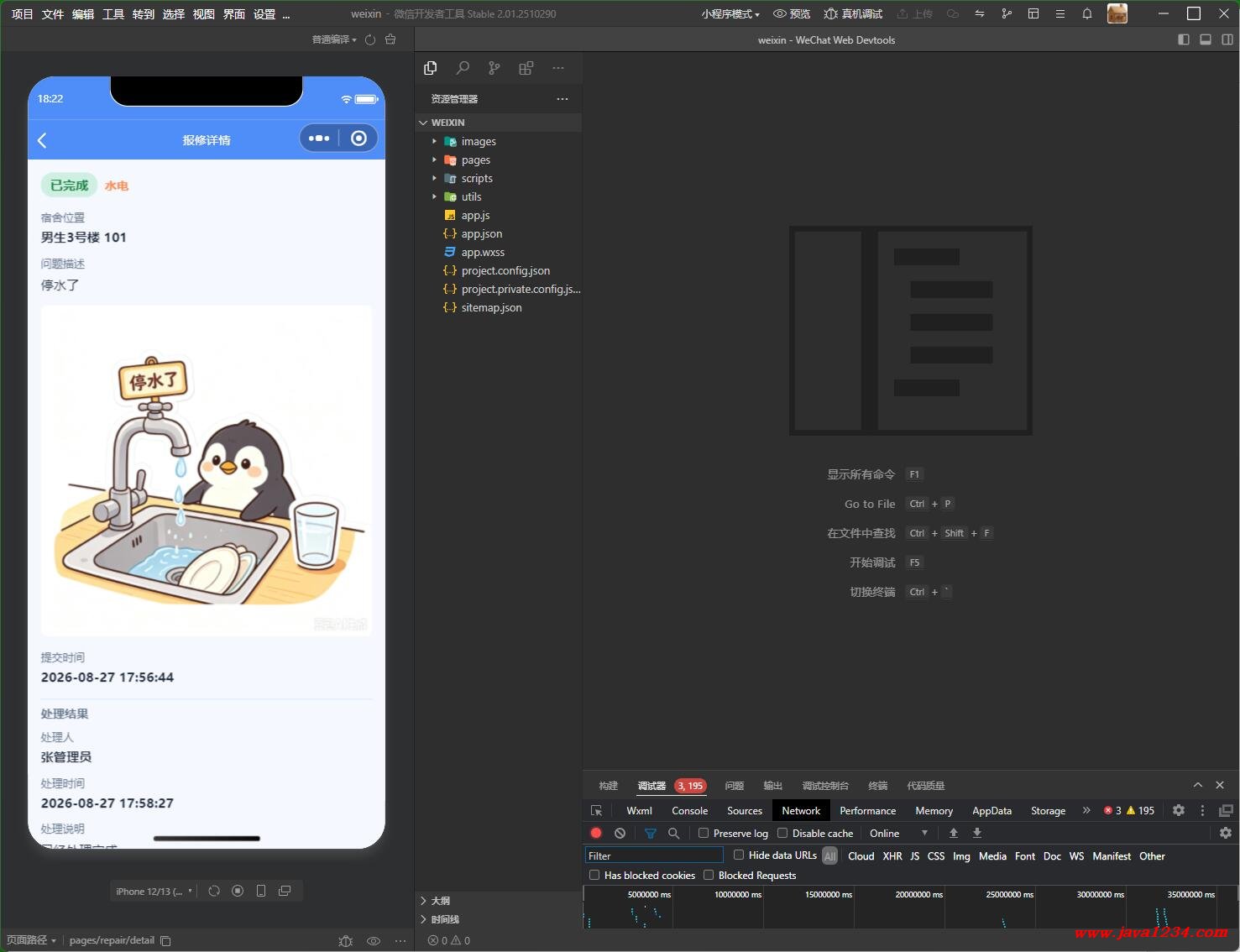Tap the capsule close circle button
This screenshot has height=952, width=1240.
pyautogui.click(x=358, y=139)
